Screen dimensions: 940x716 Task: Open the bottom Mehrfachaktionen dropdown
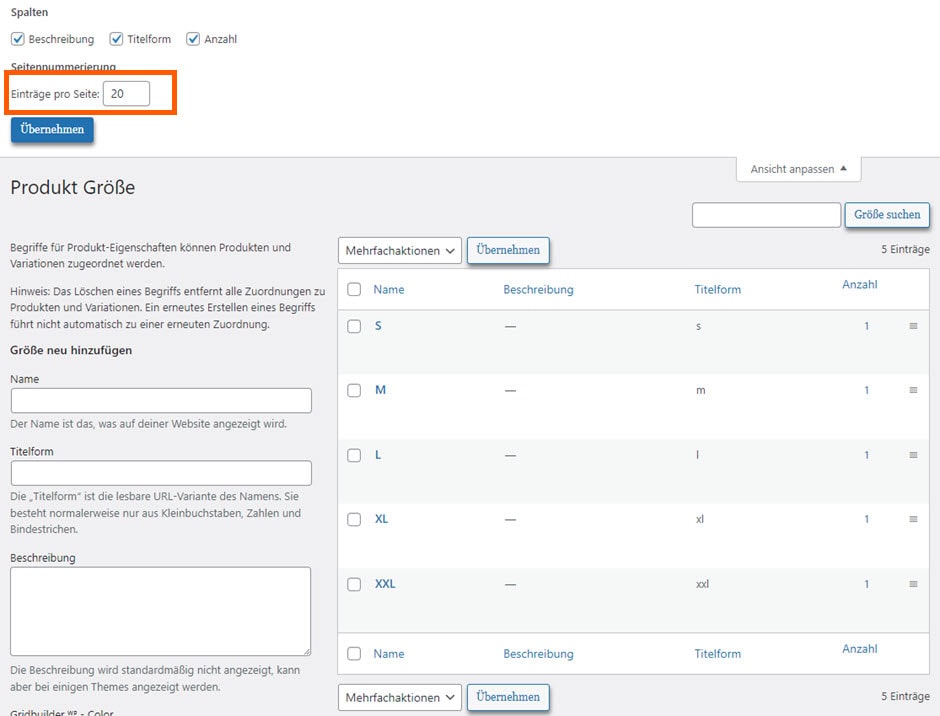(x=399, y=697)
